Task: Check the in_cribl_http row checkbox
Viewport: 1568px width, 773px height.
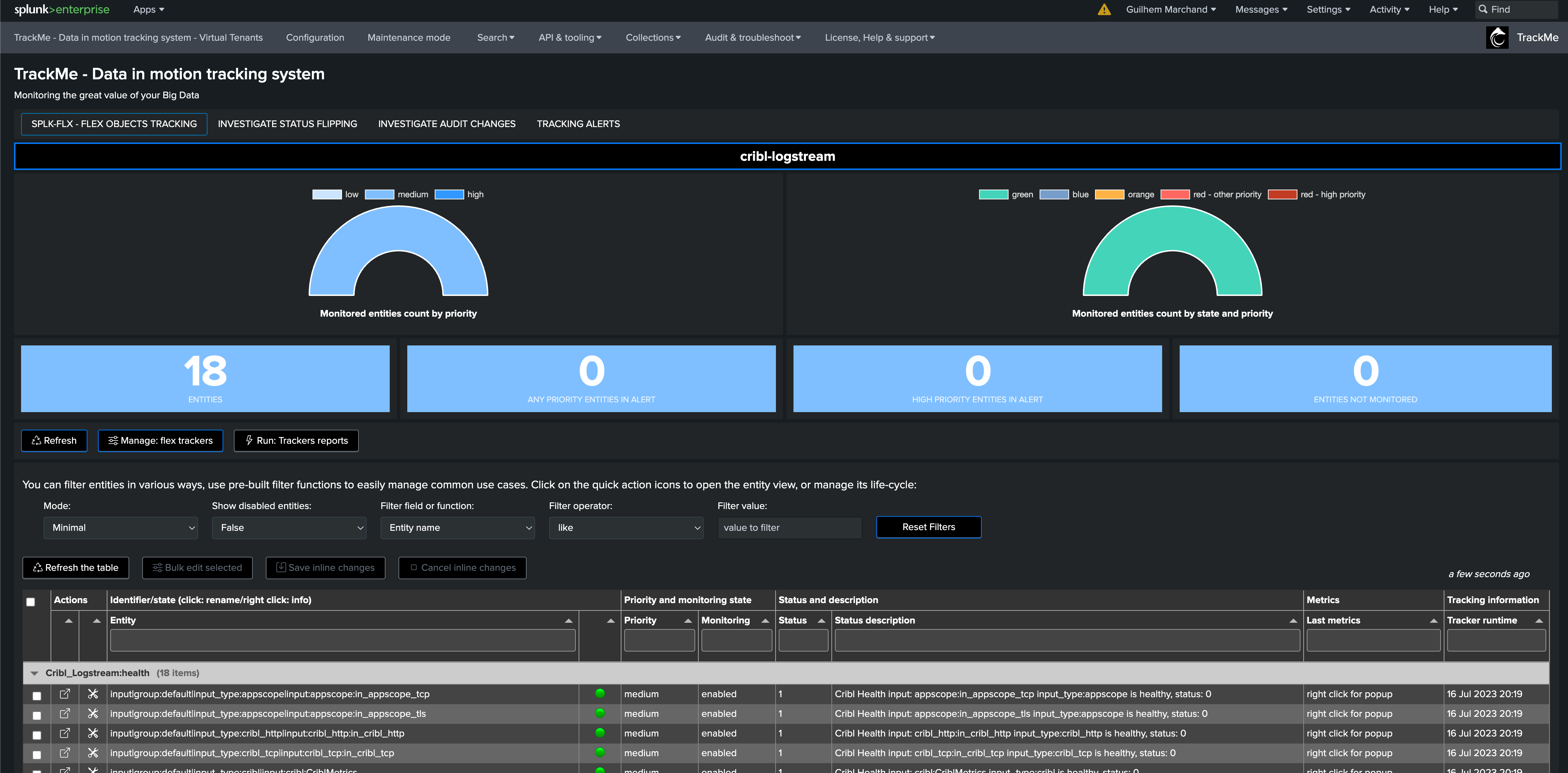Action: click(37, 735)
